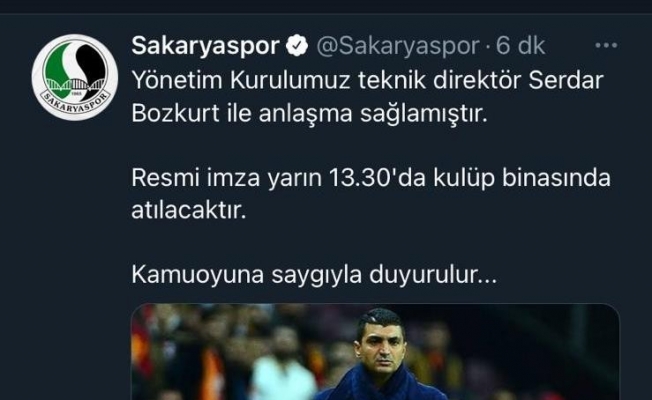Click the 13.30'da time in the tweet

click(x=377, y=178)
